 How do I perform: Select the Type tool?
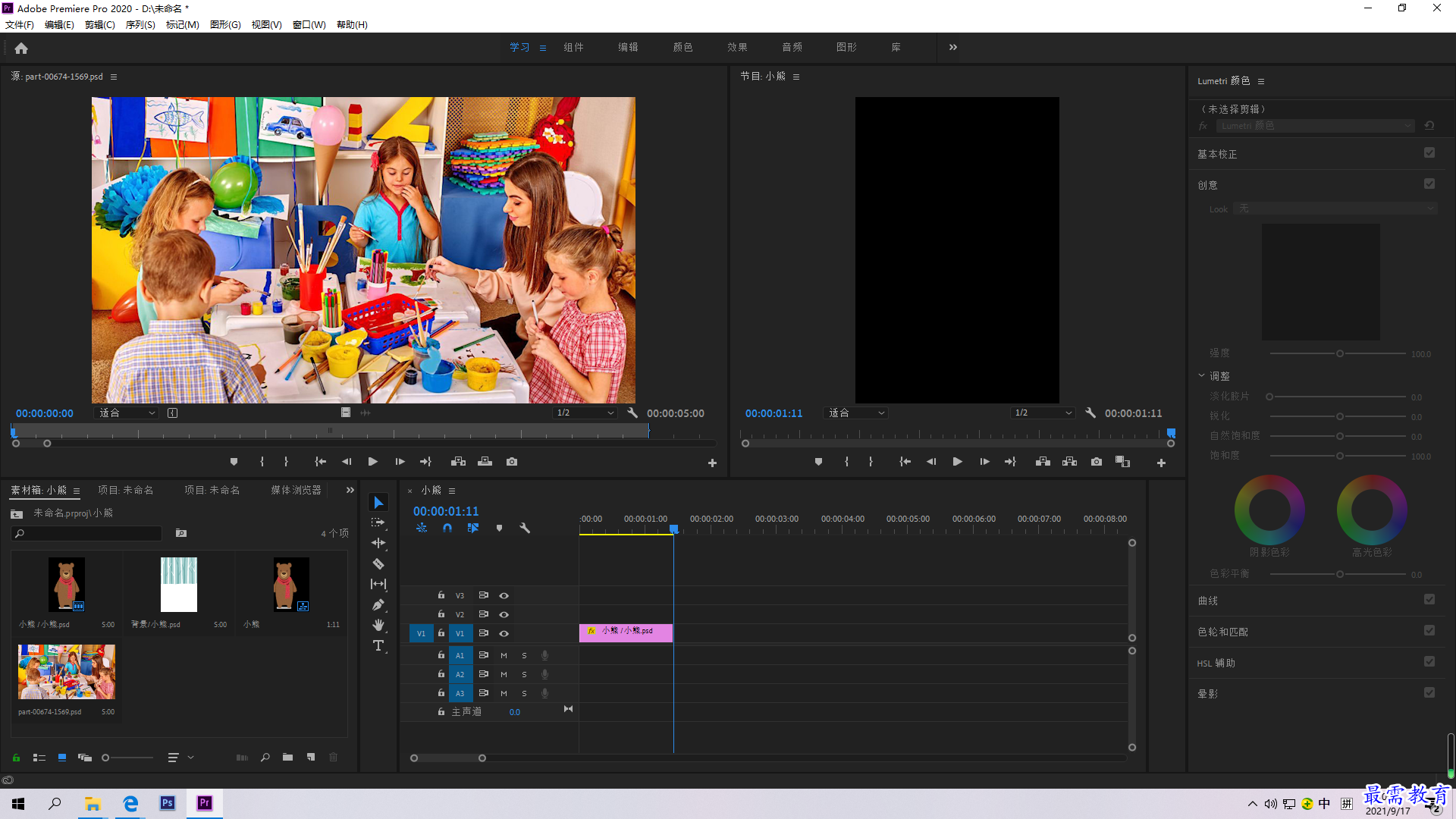pos(378,645)
